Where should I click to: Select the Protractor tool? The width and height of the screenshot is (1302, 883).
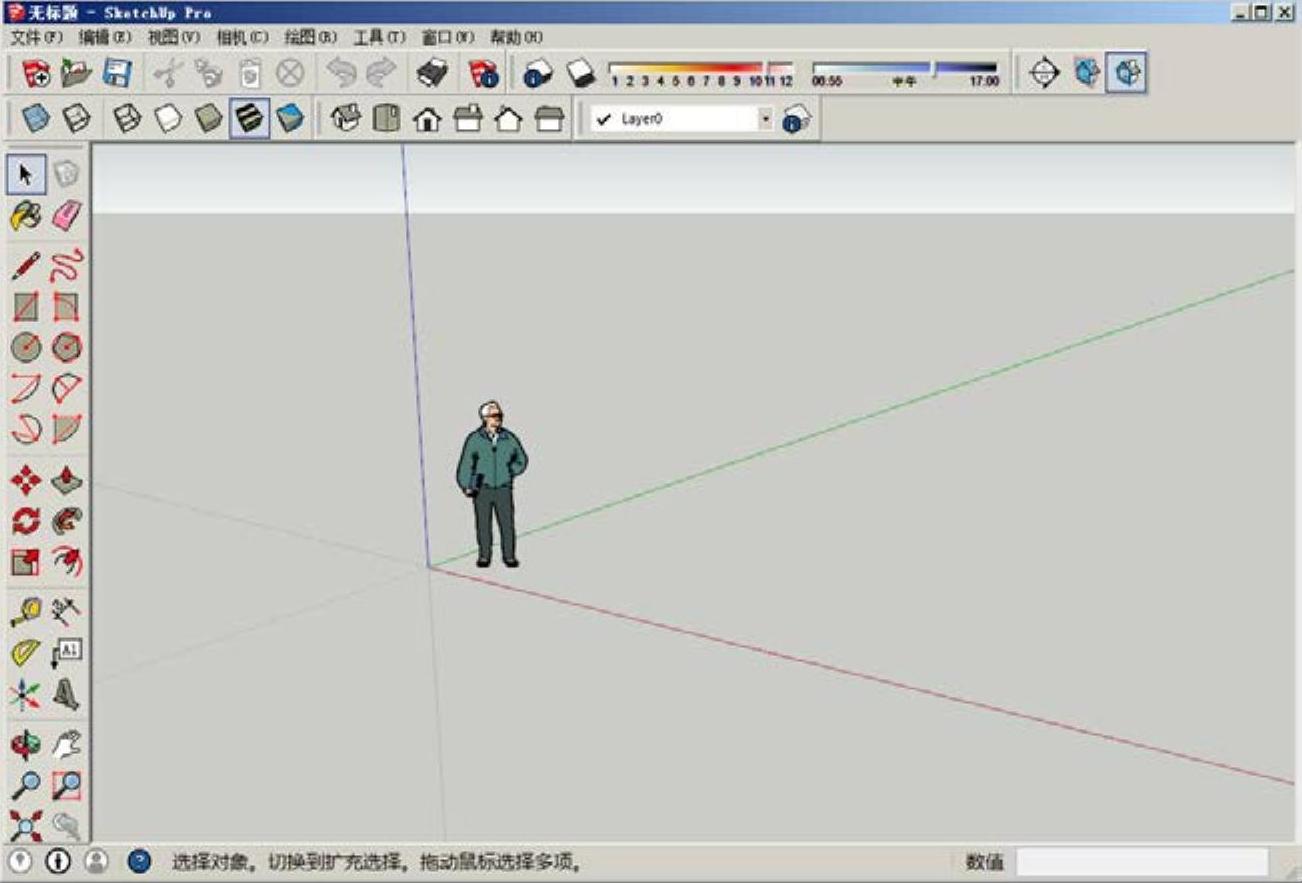tap(26, 652)
